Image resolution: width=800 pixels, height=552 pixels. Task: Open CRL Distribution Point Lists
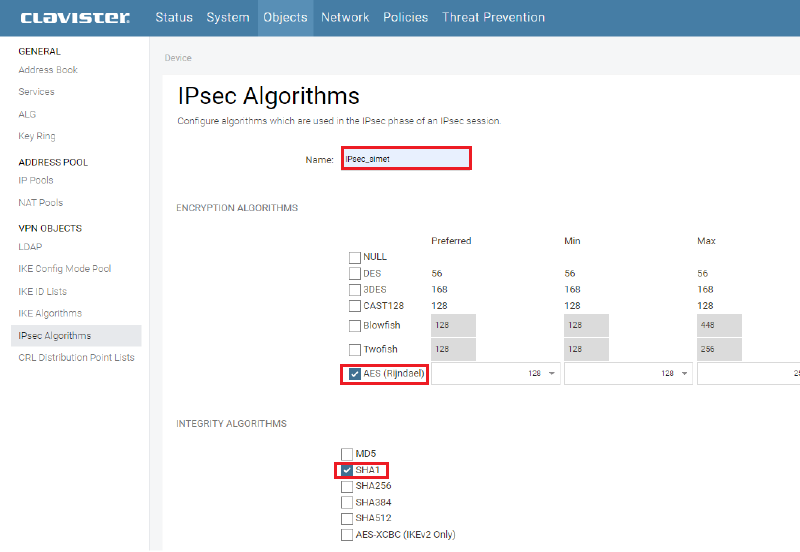coord(76,358)
